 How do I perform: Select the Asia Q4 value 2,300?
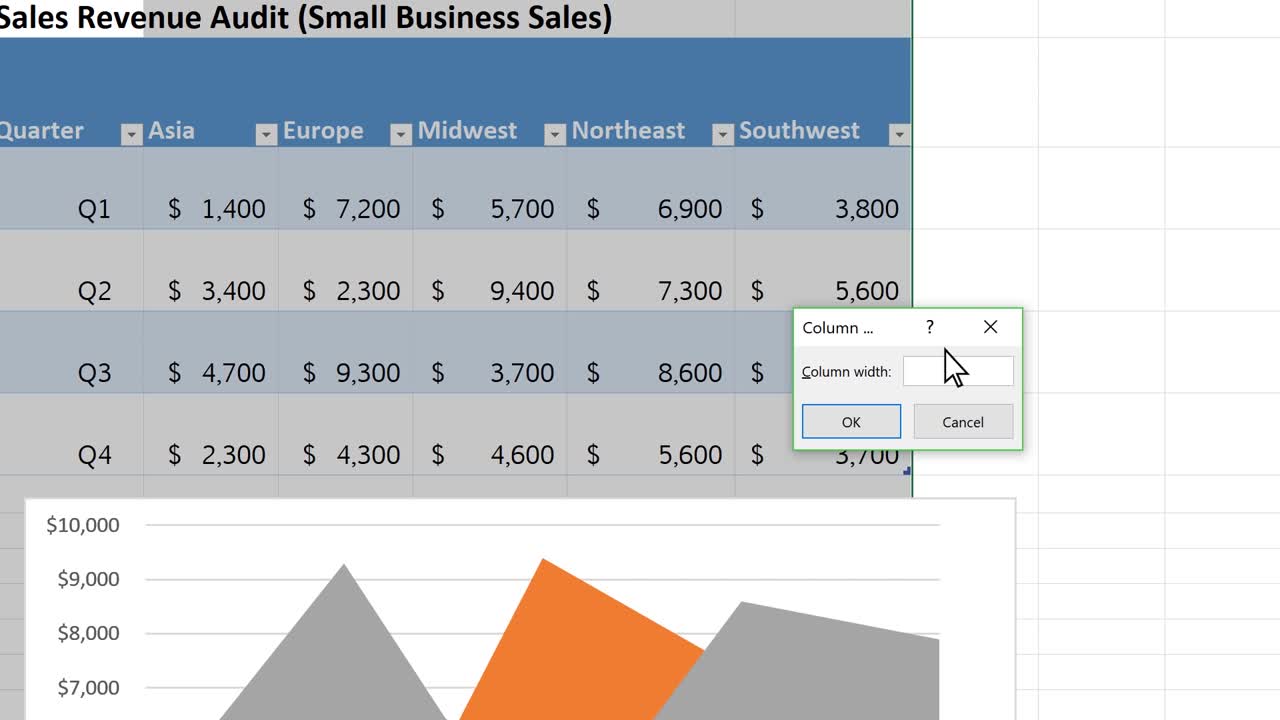[211, 435]
